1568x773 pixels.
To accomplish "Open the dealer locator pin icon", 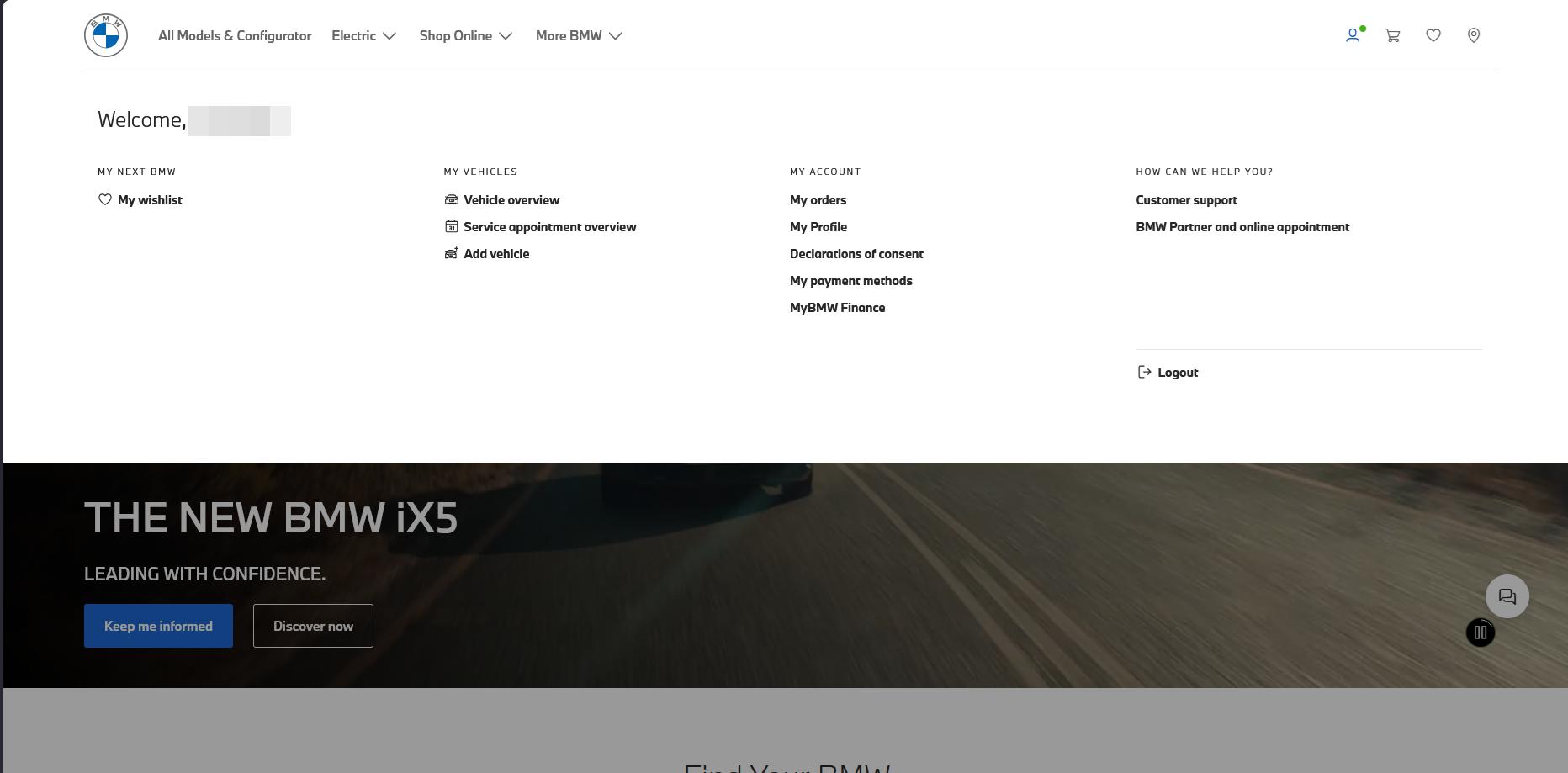I will [1474, 35].
